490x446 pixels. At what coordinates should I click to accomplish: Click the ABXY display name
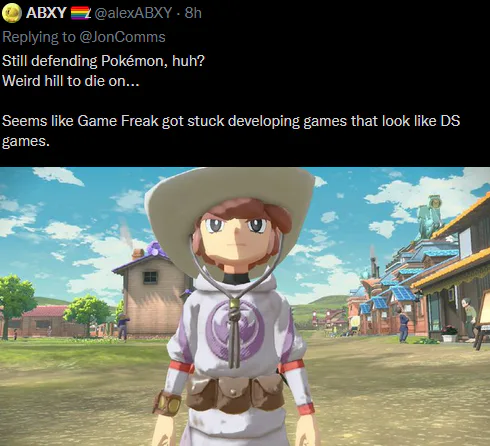(46, 13)
